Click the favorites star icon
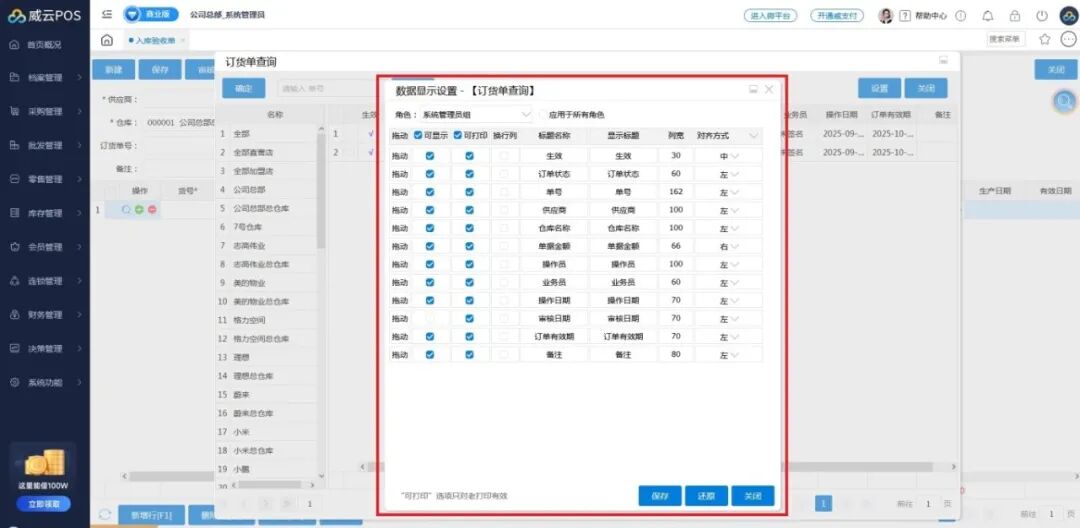 (1045, 39)
